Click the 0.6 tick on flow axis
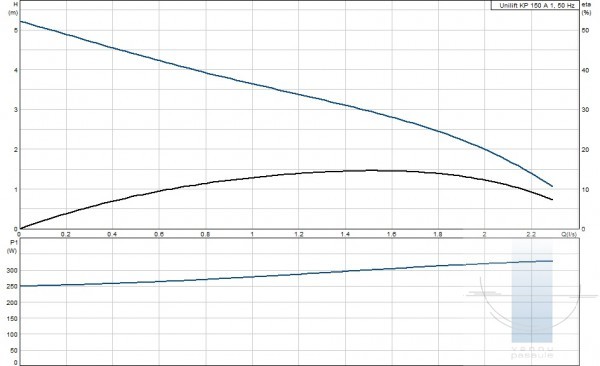This screenshot has height=366, width=600. coord(159,234)
